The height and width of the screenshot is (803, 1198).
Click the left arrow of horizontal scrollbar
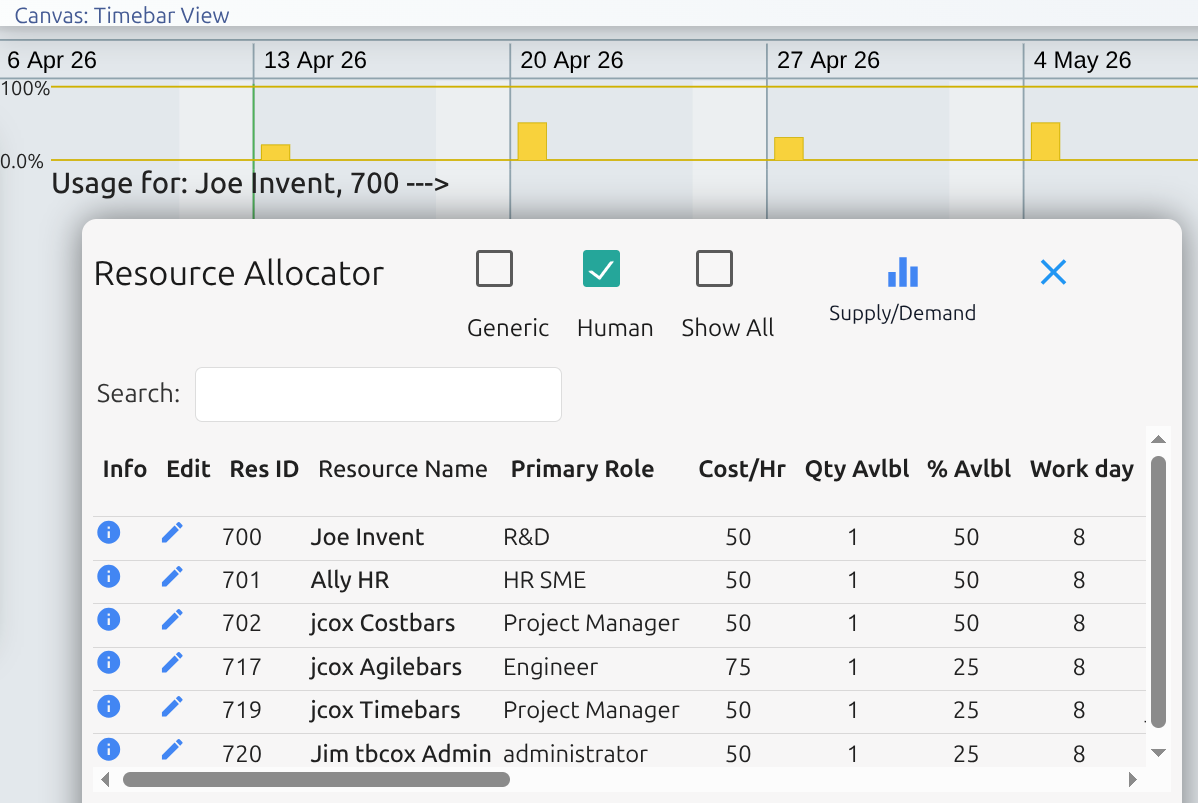pyautogui.click(x=105, y=779)
